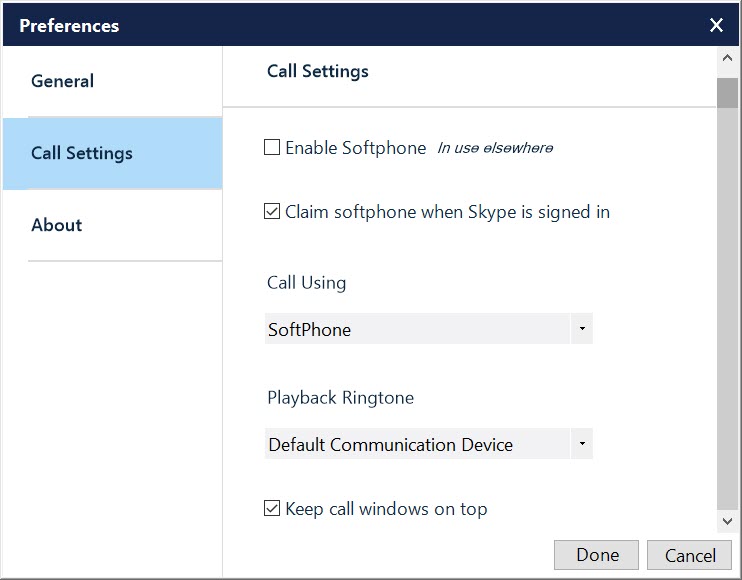Close the Preferences dialog with X
Viewport: 742px width, 580px height.
(716, 26)
